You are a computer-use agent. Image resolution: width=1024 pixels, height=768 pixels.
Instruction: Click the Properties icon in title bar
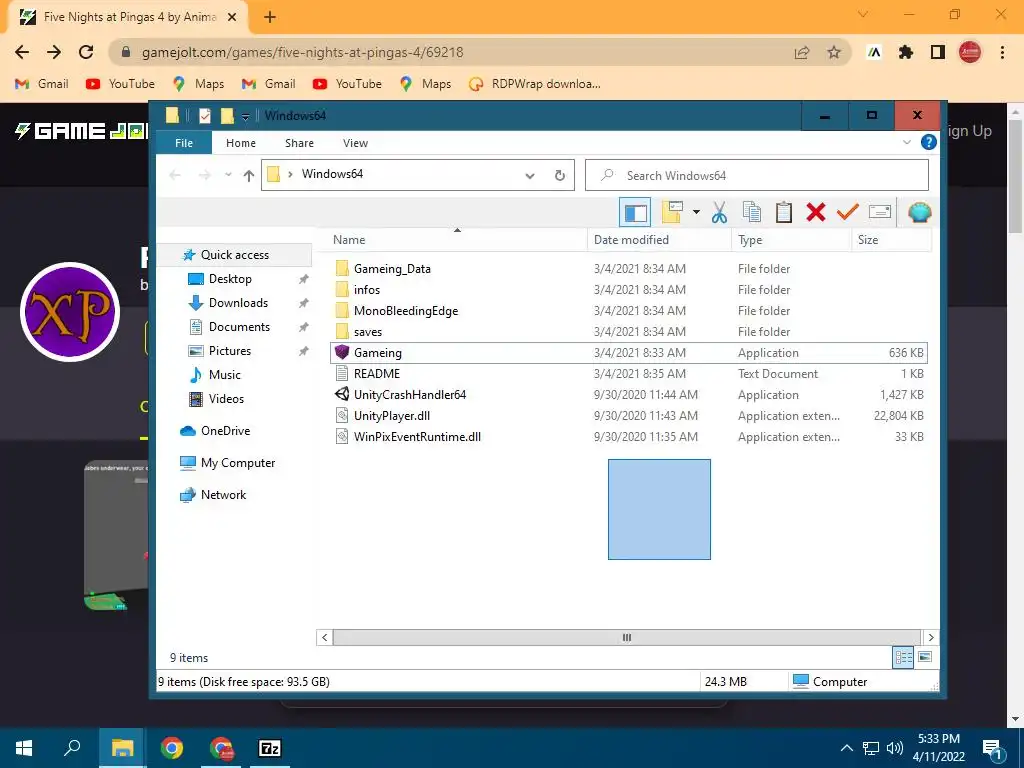pos(204,116)
